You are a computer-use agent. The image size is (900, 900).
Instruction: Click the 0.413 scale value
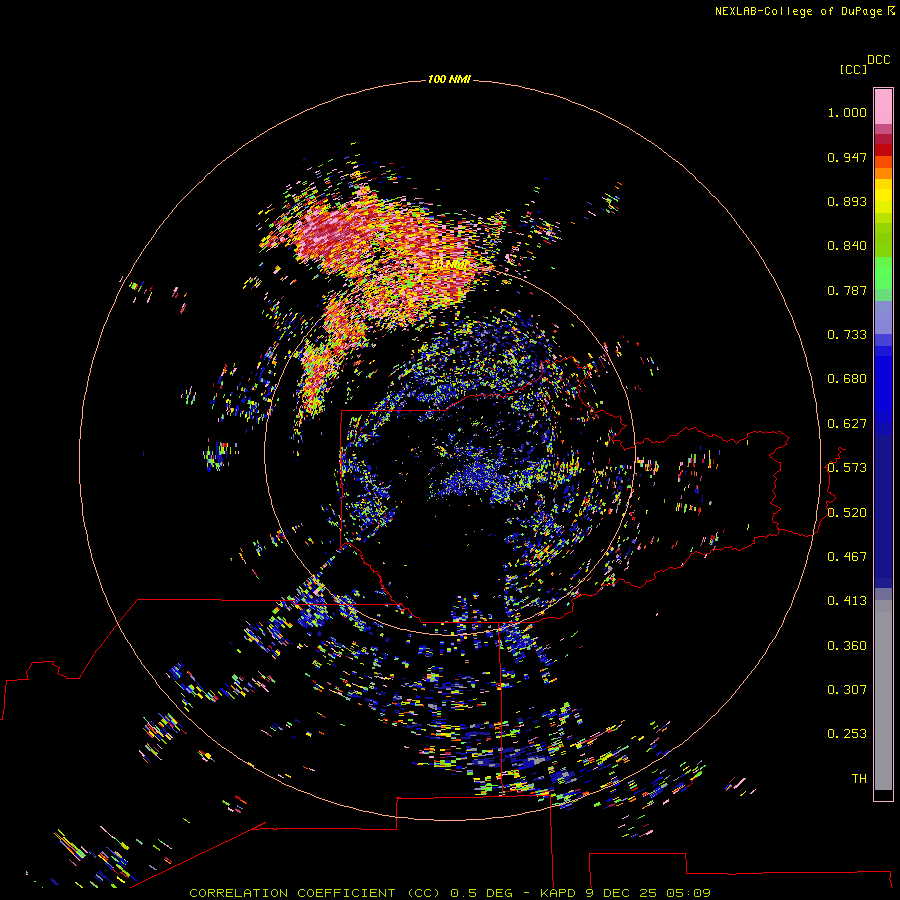tap(847, 601)
